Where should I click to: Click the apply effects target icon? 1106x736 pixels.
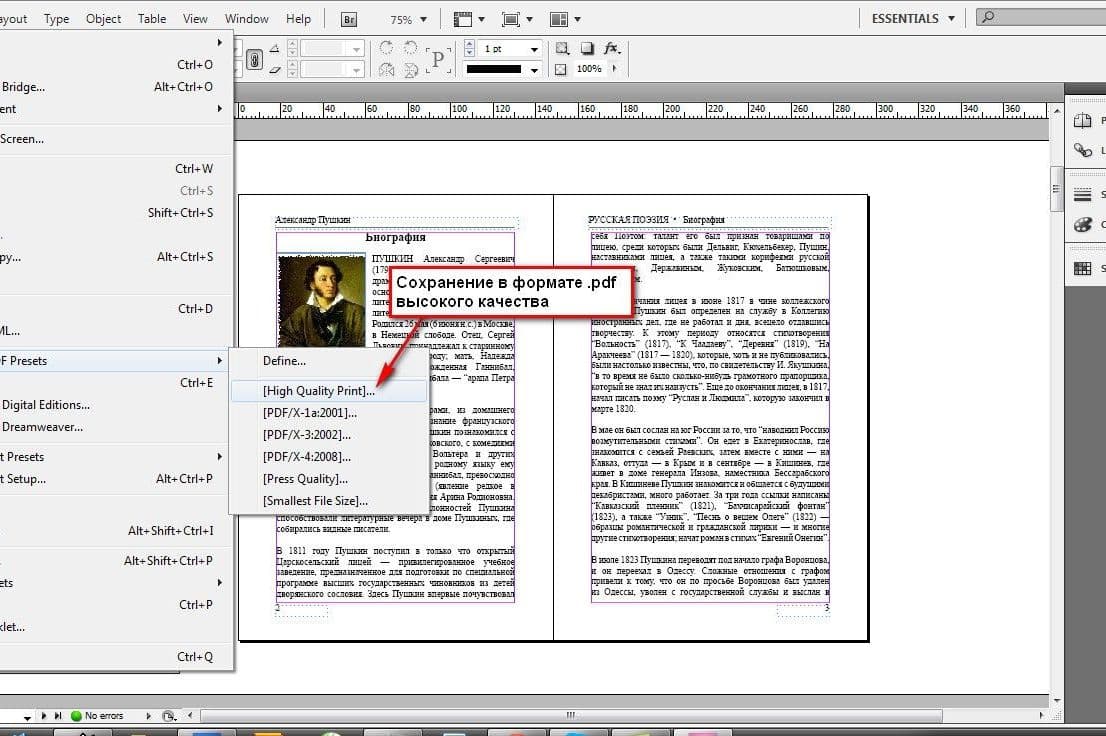tap(562, 48)
